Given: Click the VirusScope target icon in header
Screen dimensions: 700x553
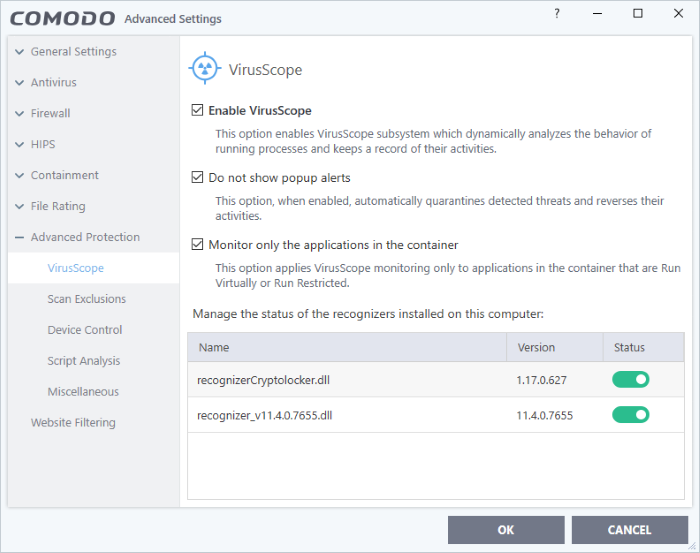Looking at the screenshot, I should click(x=205, y=68).
